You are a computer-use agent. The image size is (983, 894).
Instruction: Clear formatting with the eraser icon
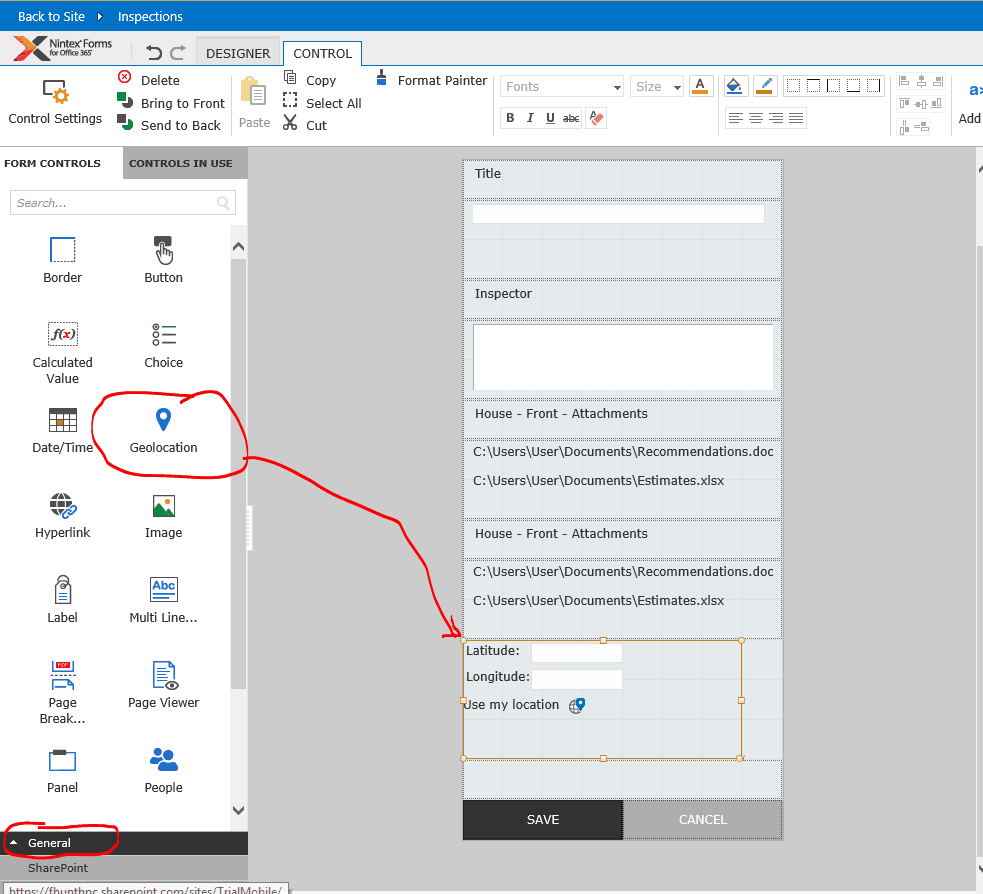click(596, 118)
